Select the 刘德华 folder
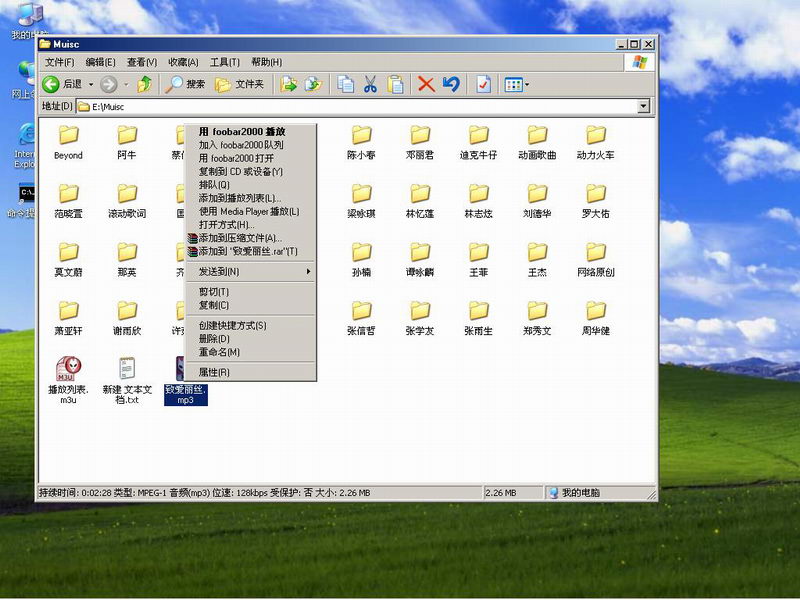Viewport: 800px width, 600px height. 537,202
